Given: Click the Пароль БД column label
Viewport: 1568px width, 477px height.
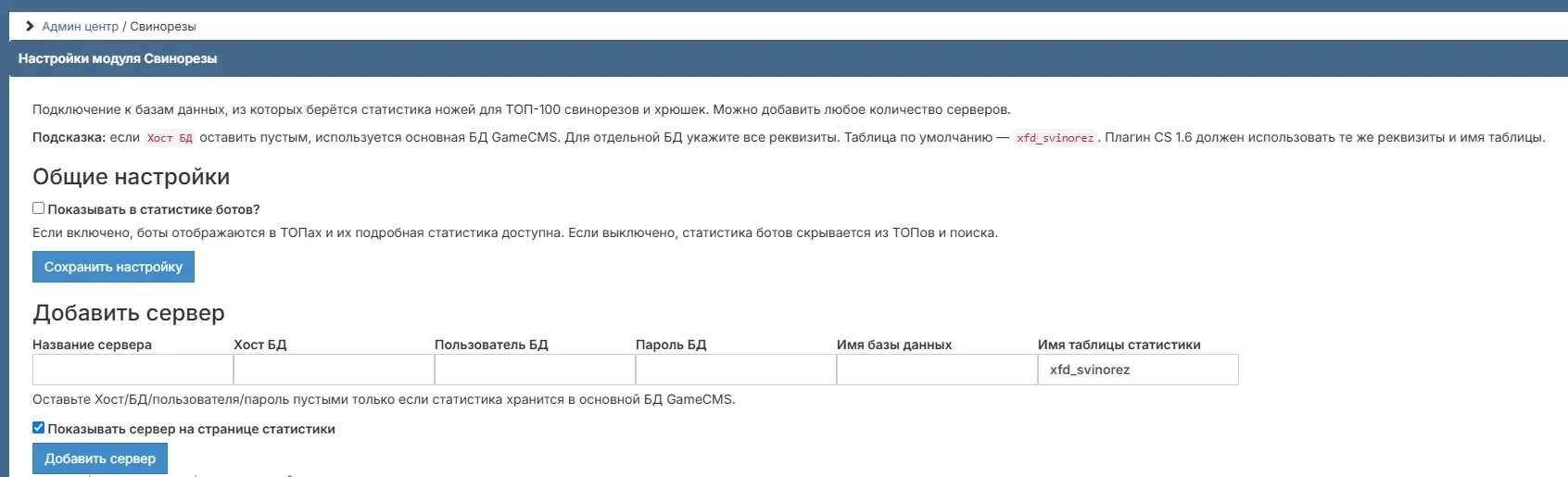Looking at the screenshot, I should pos(671,345).
